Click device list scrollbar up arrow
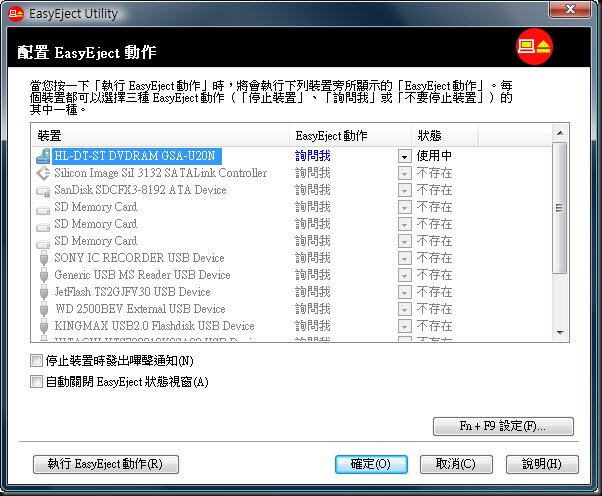602x496 pixels. click(560, 133)
